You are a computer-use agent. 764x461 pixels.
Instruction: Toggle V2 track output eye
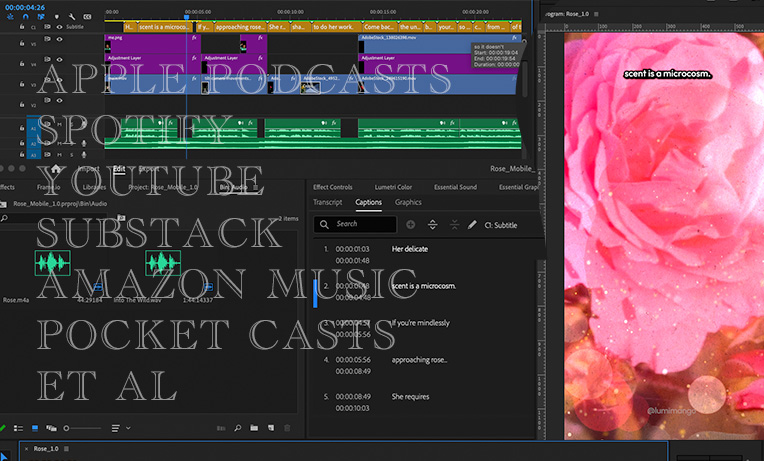point(59,100)
